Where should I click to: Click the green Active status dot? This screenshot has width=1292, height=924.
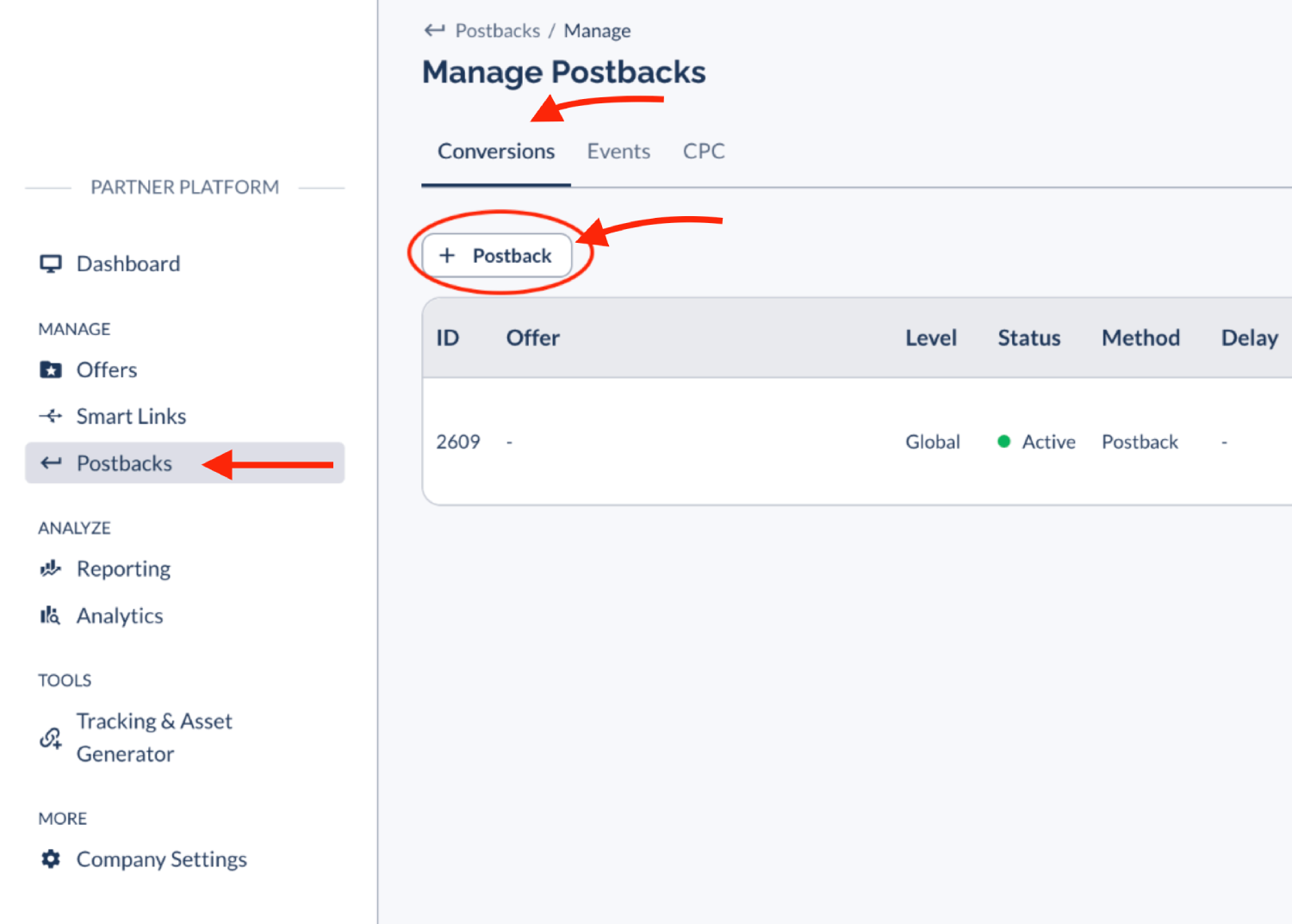[x=1003, y=442]
